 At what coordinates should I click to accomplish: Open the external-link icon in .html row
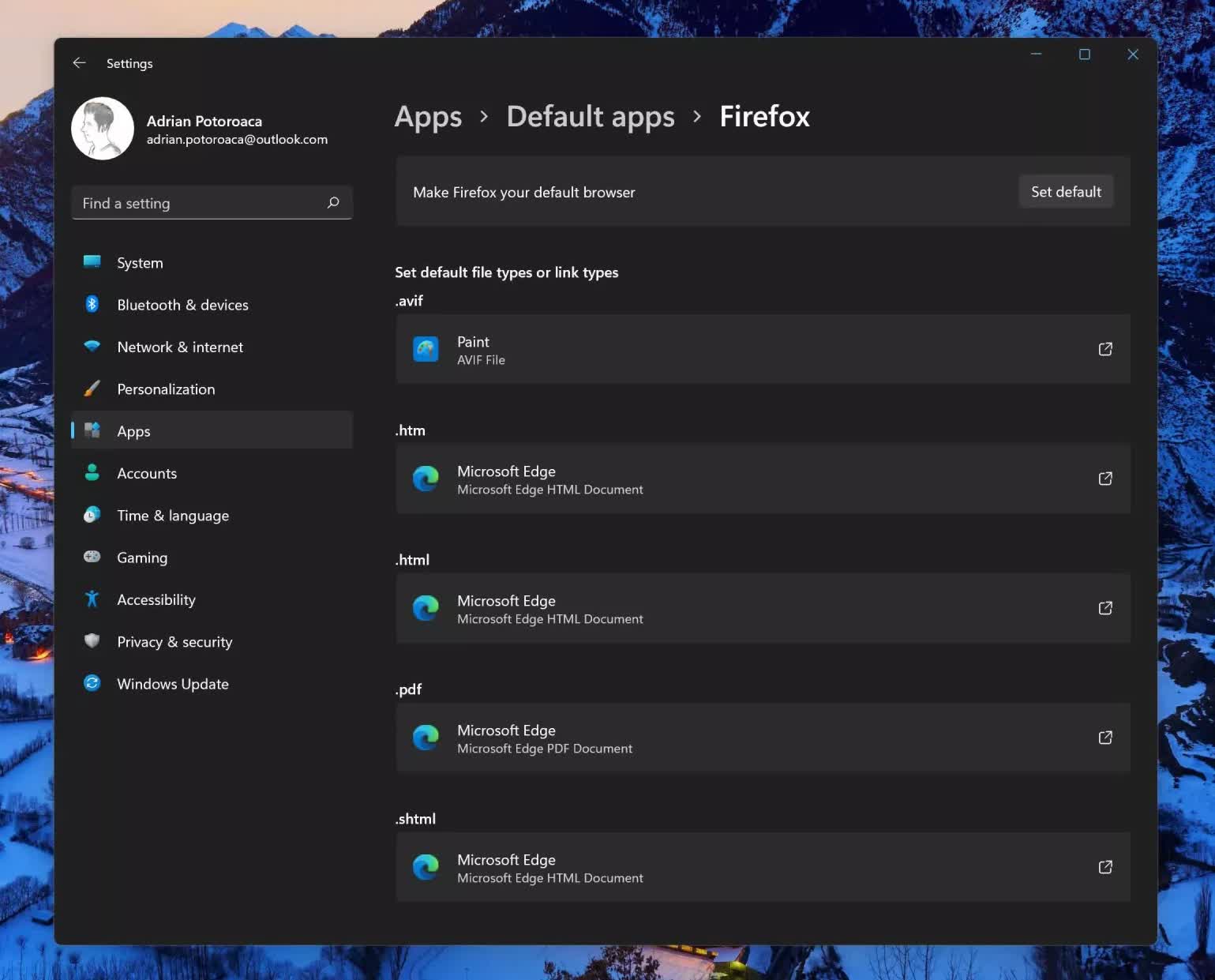[1105, 608]
